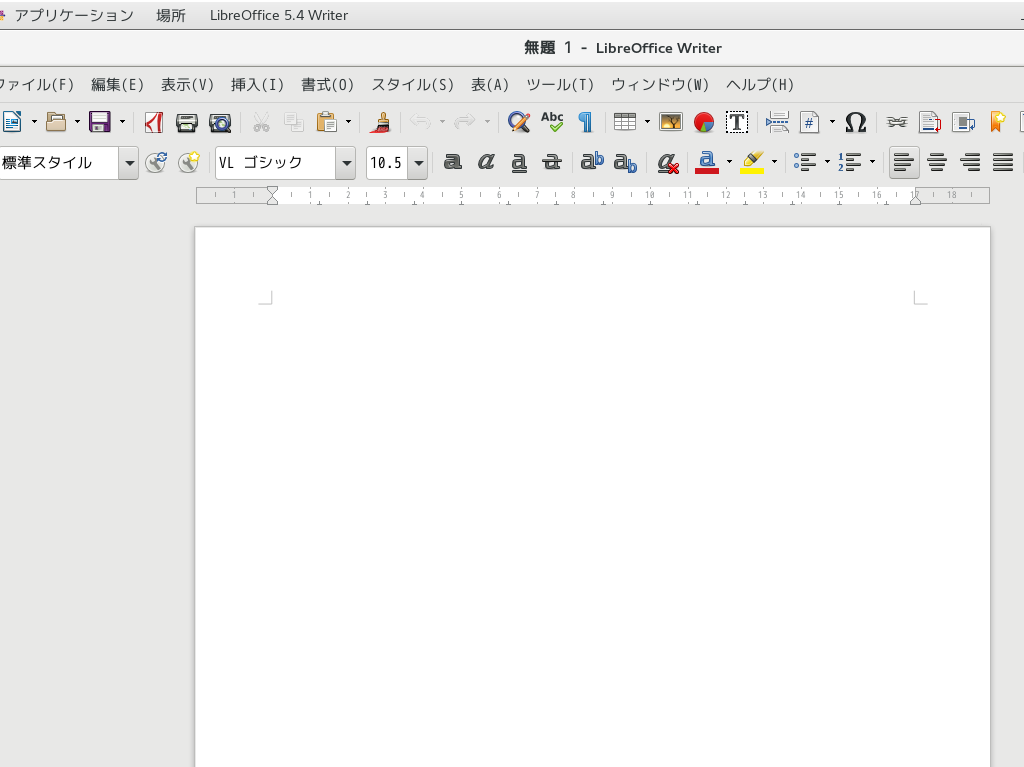The image size is (1024, 767).
Task: Open the ツール(T) menu
Action: (x=560, y=85)
